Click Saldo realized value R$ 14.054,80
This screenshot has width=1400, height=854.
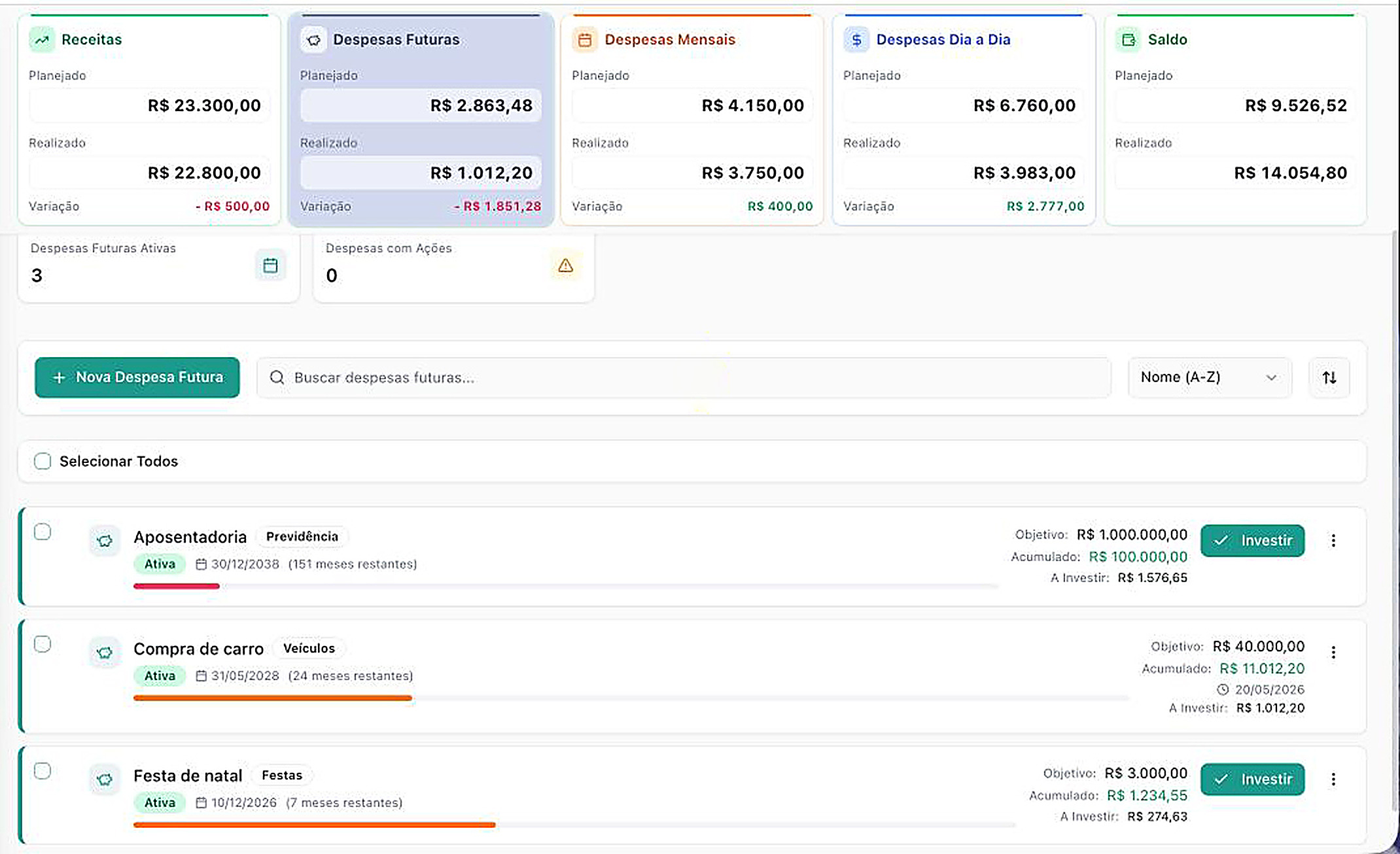[1291, 173]
